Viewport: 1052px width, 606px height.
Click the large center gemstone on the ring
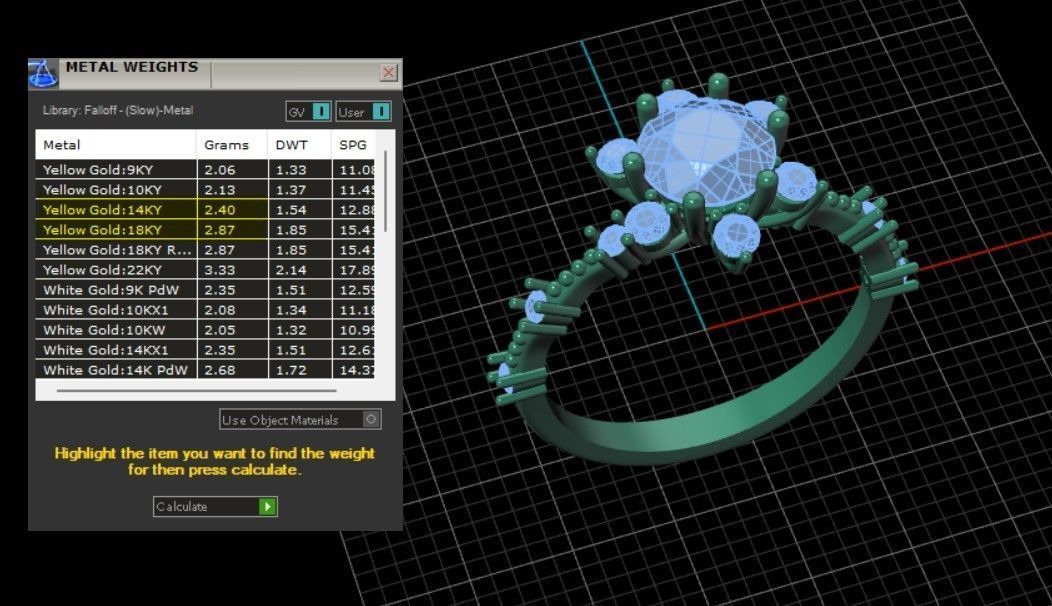pyautogui.click(x=706, y=152)
